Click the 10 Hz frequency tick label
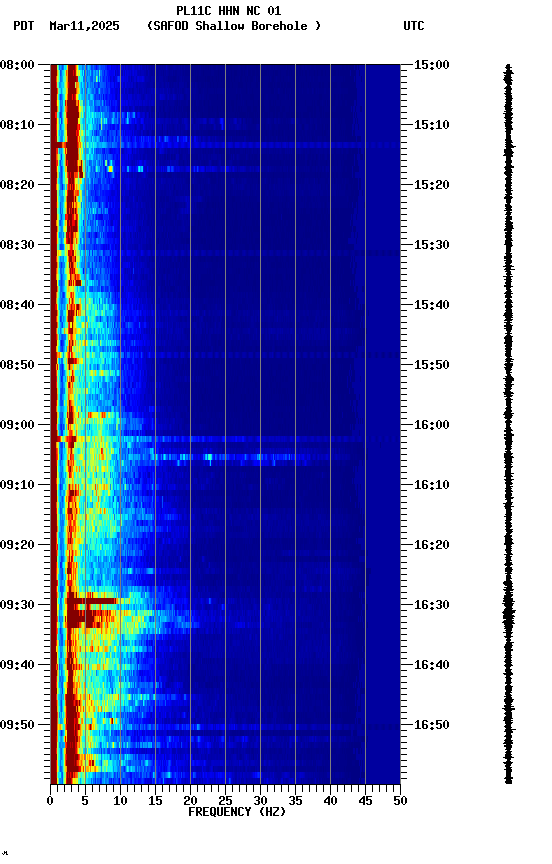The height and width of the screenshot is (864, 552). click(x=120, y=801)
